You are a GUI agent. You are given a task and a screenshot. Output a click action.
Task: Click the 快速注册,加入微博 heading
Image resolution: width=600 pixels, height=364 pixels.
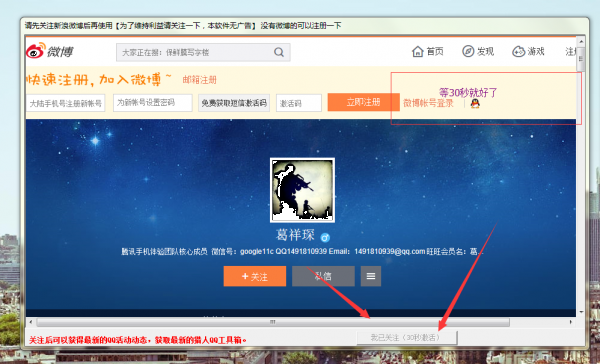point(99,80)
